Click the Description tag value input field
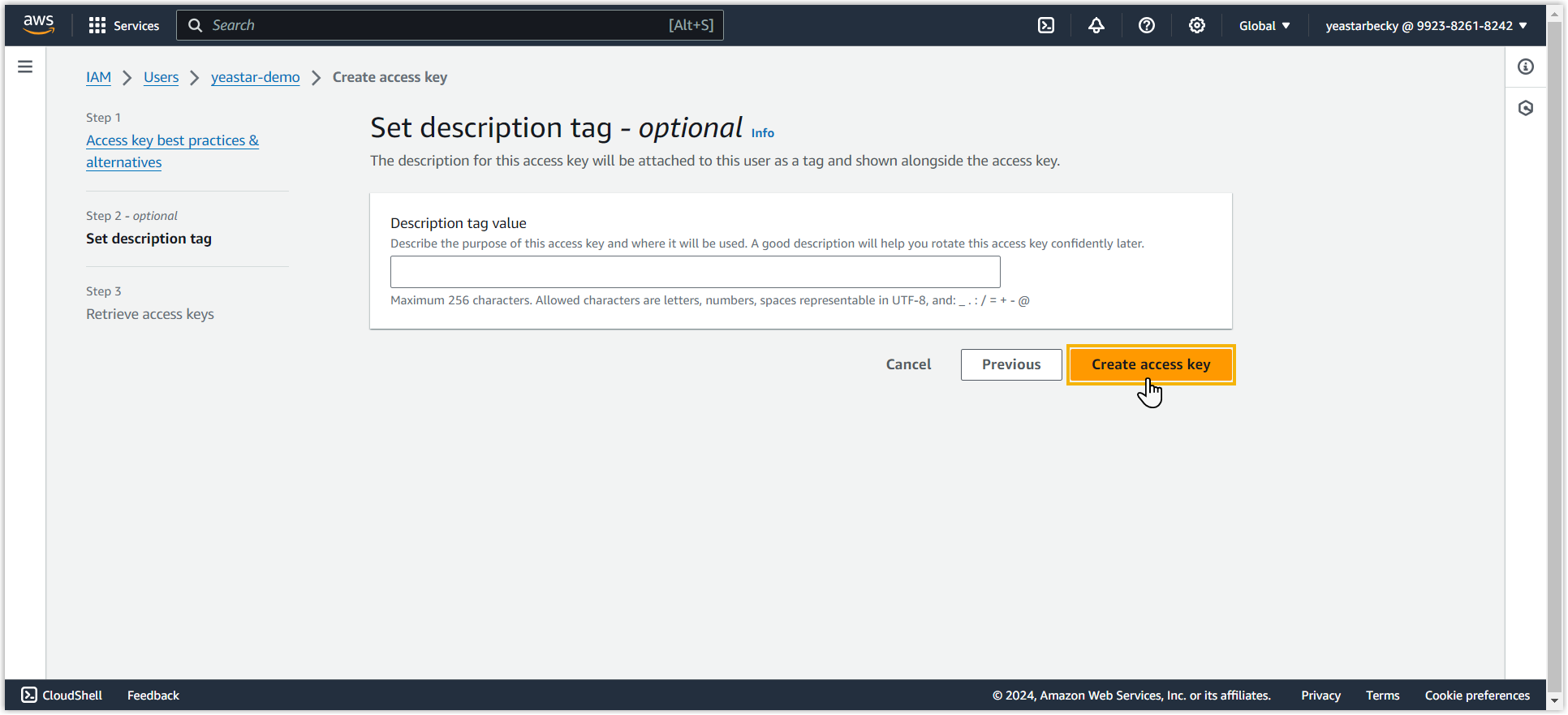 (695, 272)
